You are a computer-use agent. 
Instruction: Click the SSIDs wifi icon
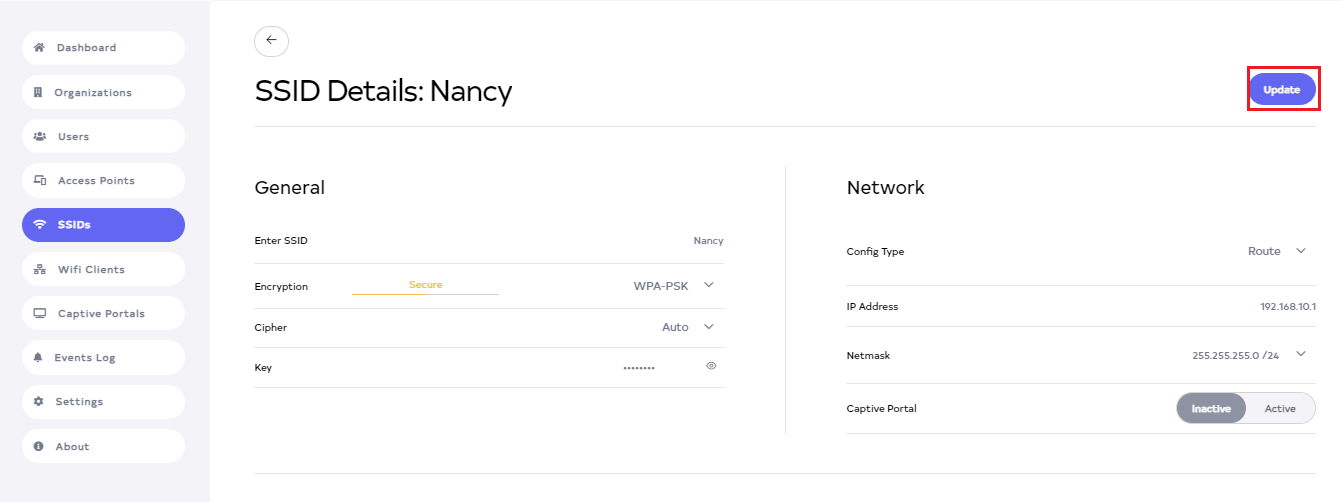pos(40,225)
